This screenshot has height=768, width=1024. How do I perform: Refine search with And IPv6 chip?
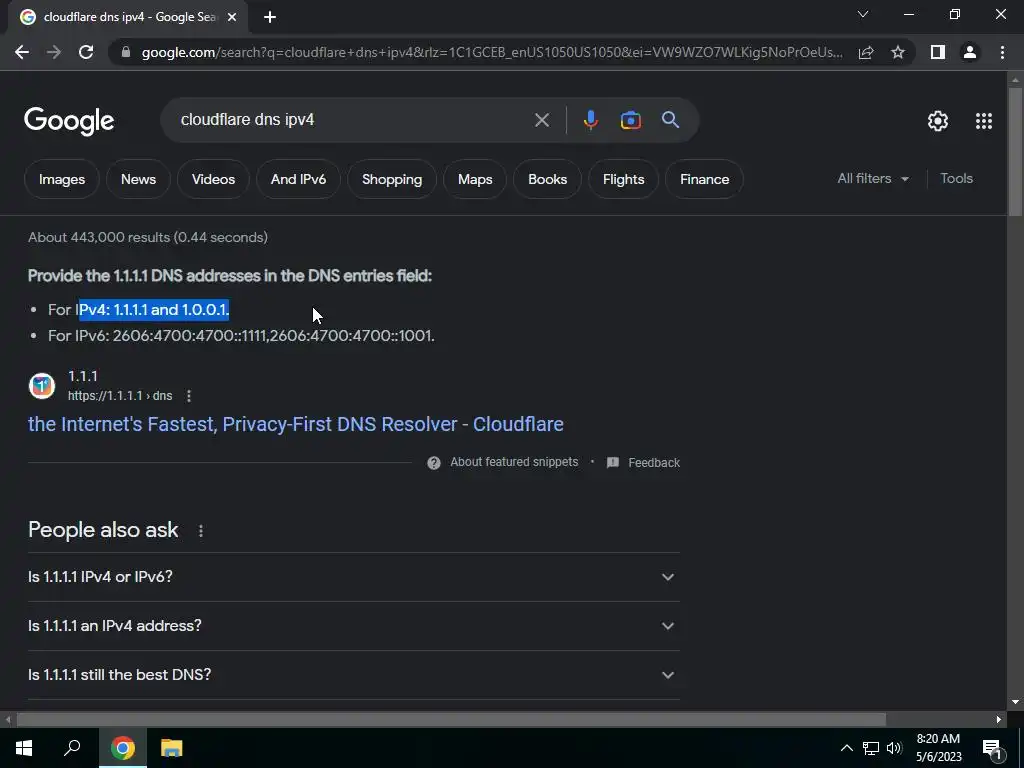(x=298, y=179)
